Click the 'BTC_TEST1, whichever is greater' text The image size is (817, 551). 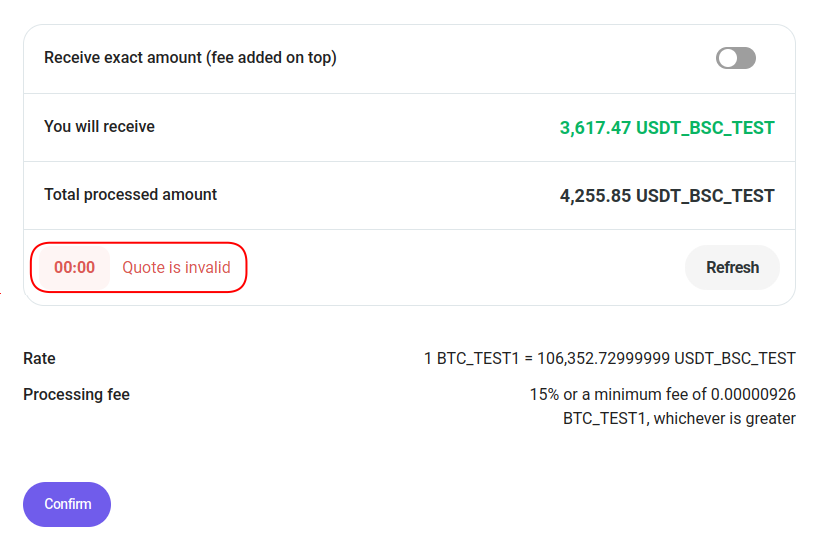tap(679, 418)
